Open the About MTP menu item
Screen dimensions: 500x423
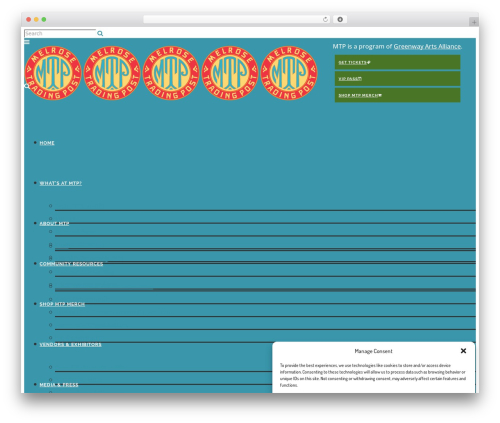(54, 224)
